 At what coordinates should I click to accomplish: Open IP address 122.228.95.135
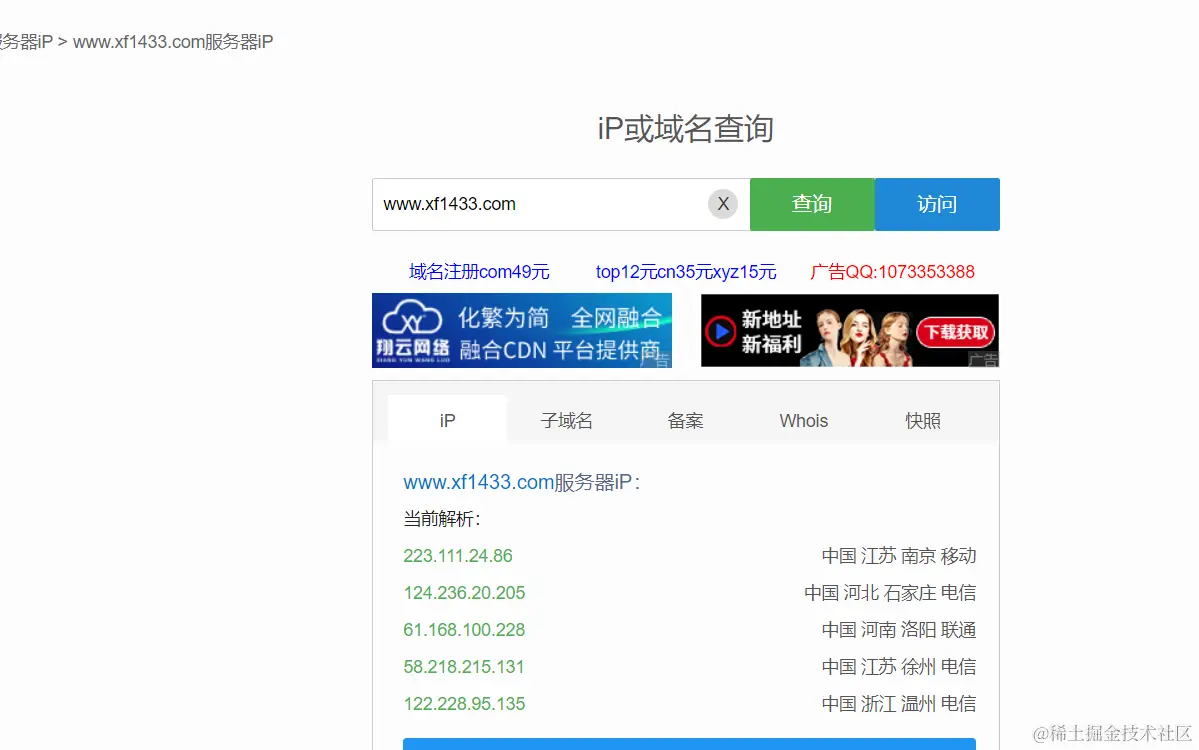coord(464,703)
